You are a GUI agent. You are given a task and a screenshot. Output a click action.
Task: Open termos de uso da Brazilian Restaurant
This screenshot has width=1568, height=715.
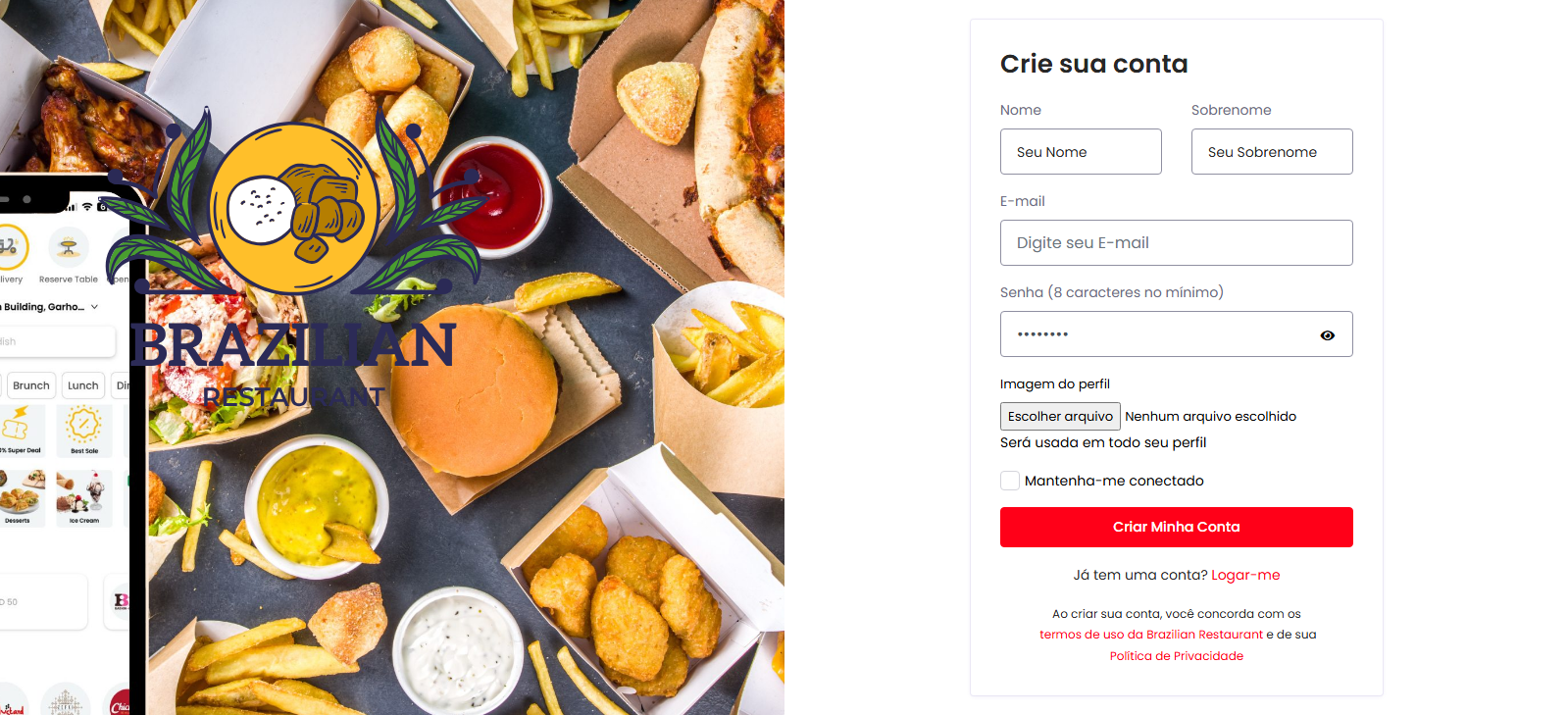click(x=1151, y=635)
